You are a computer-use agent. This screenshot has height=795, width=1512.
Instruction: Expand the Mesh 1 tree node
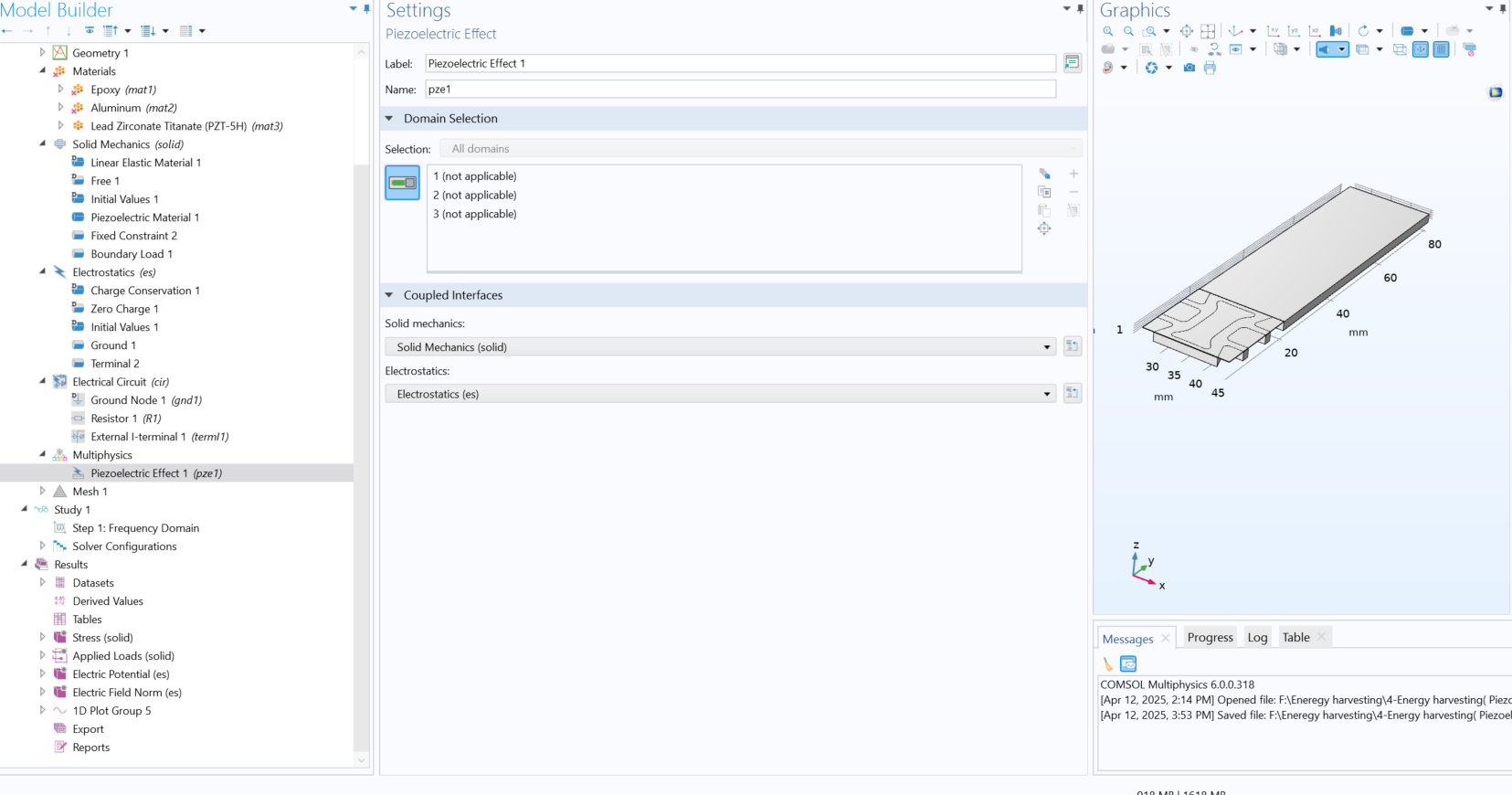tap(42, 492)
